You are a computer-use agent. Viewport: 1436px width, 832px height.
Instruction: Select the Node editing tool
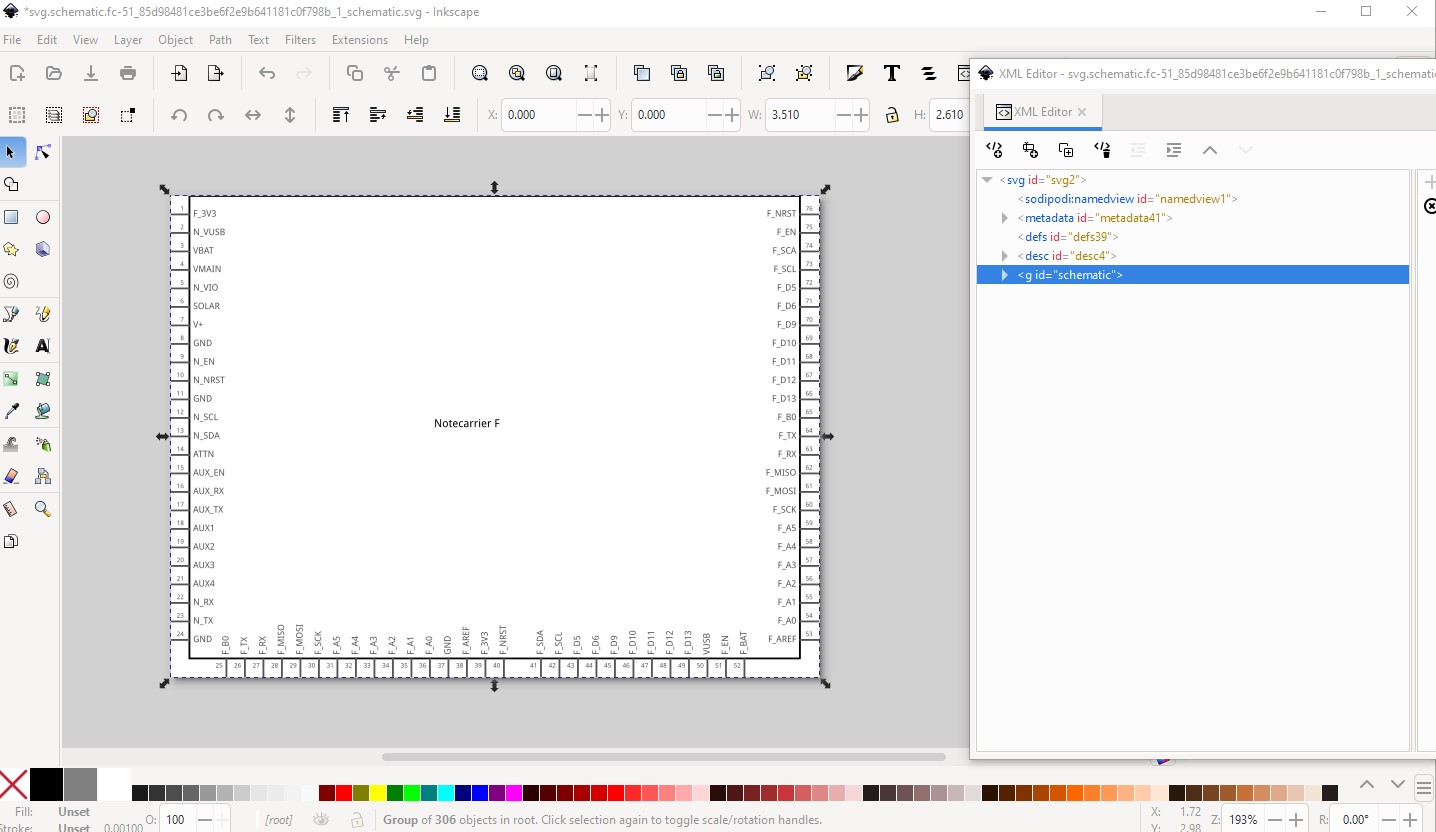[x=43, y=152]
